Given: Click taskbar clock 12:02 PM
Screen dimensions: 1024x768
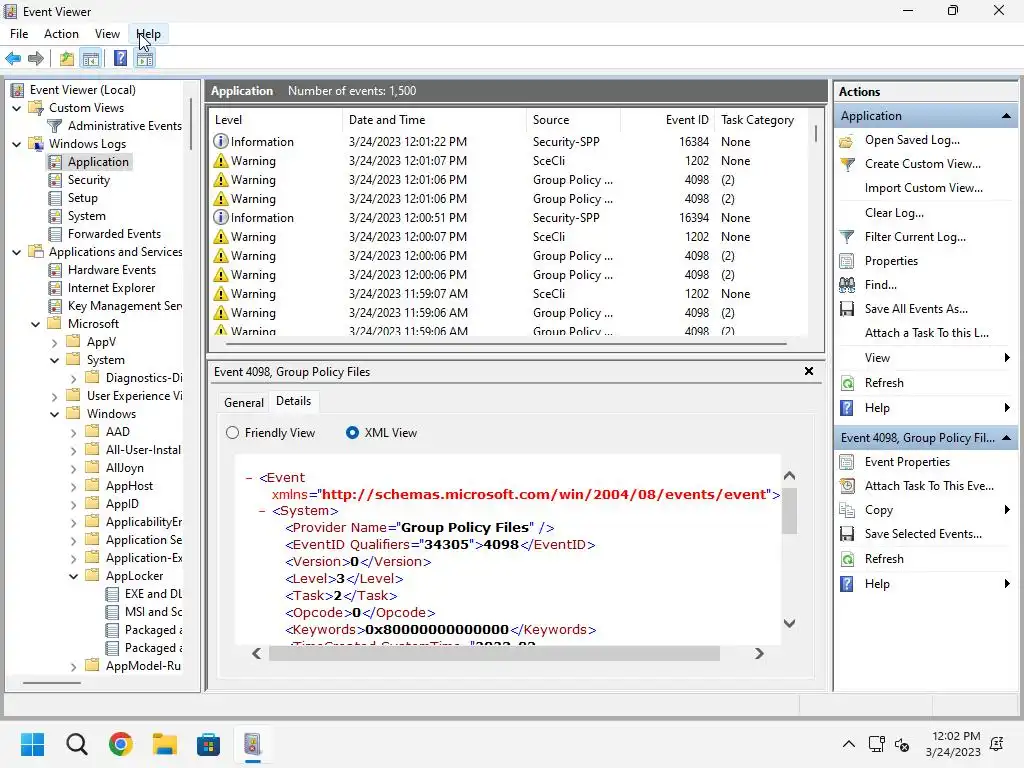Looking at the screenshot, I should coord(953,744).
